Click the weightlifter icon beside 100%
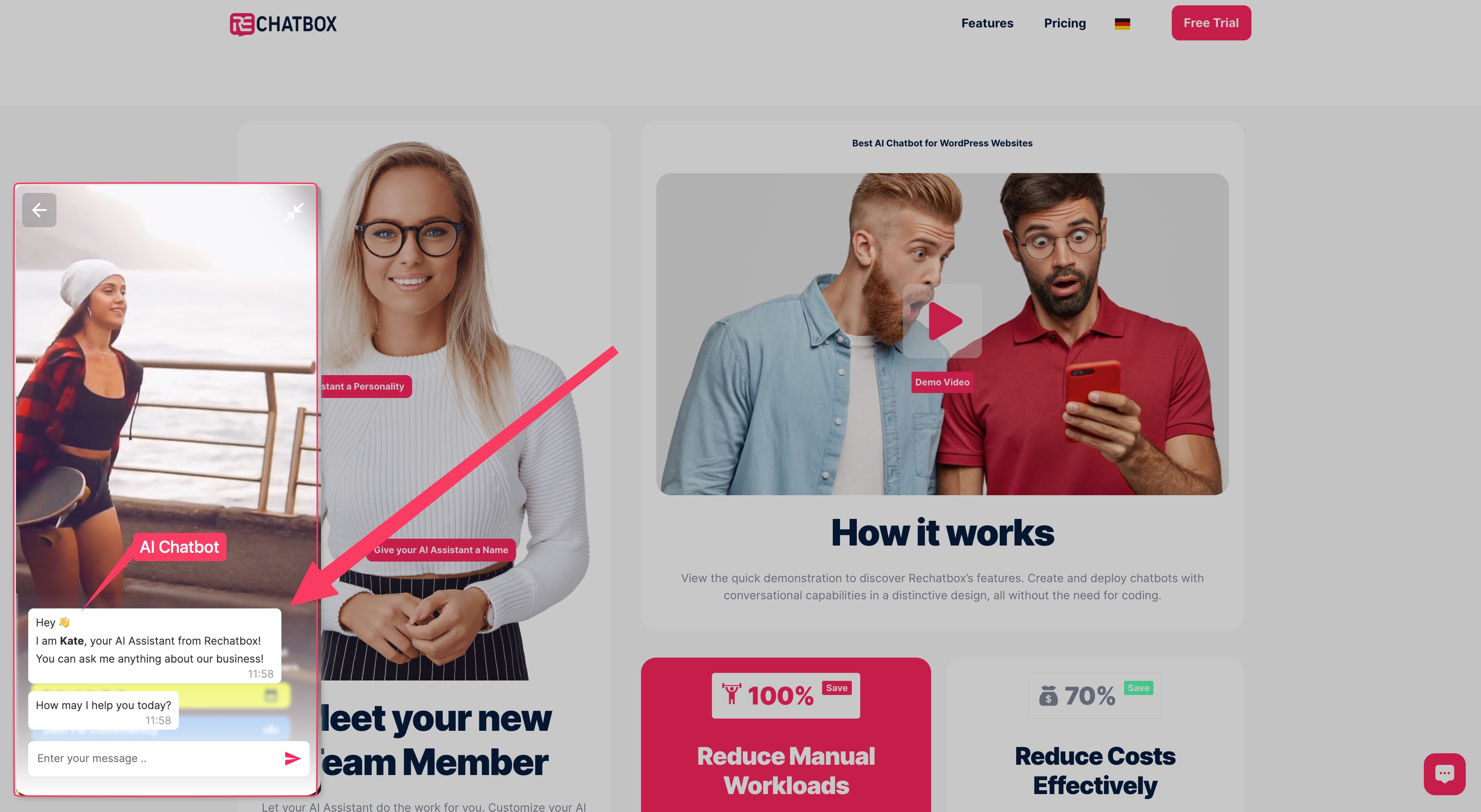Image resolution: width=1481 pixels, height=812 pixels. click(x=731, y=694)
